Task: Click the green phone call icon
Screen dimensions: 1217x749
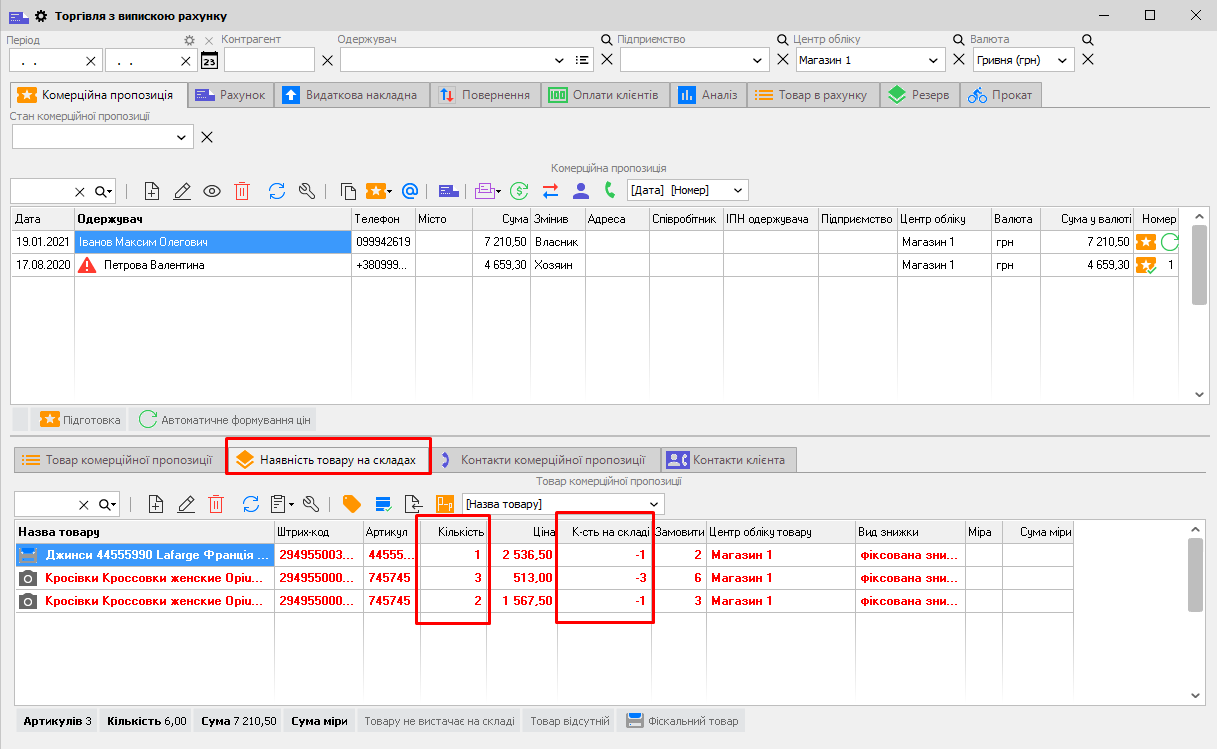Action: [610, 191]
